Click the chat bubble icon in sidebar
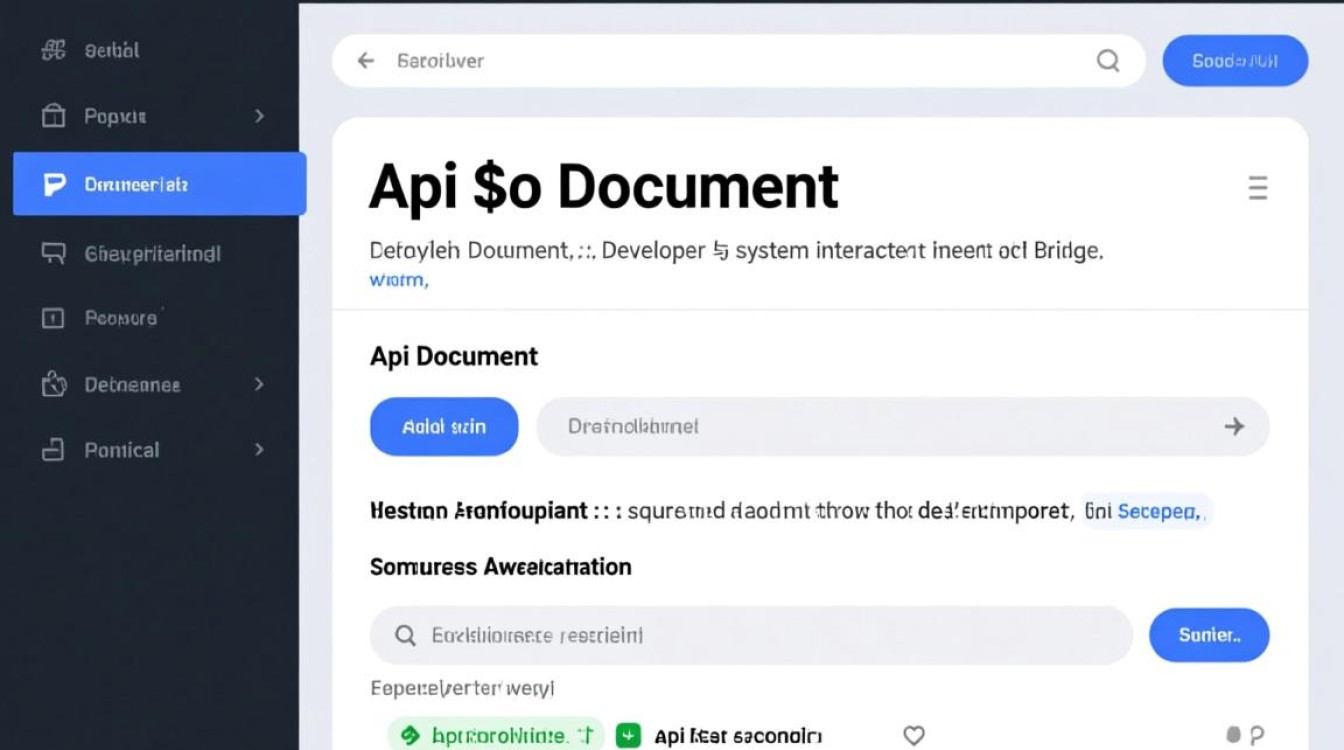The width and height of the screenshot is (1344, 750). point(53,253)
